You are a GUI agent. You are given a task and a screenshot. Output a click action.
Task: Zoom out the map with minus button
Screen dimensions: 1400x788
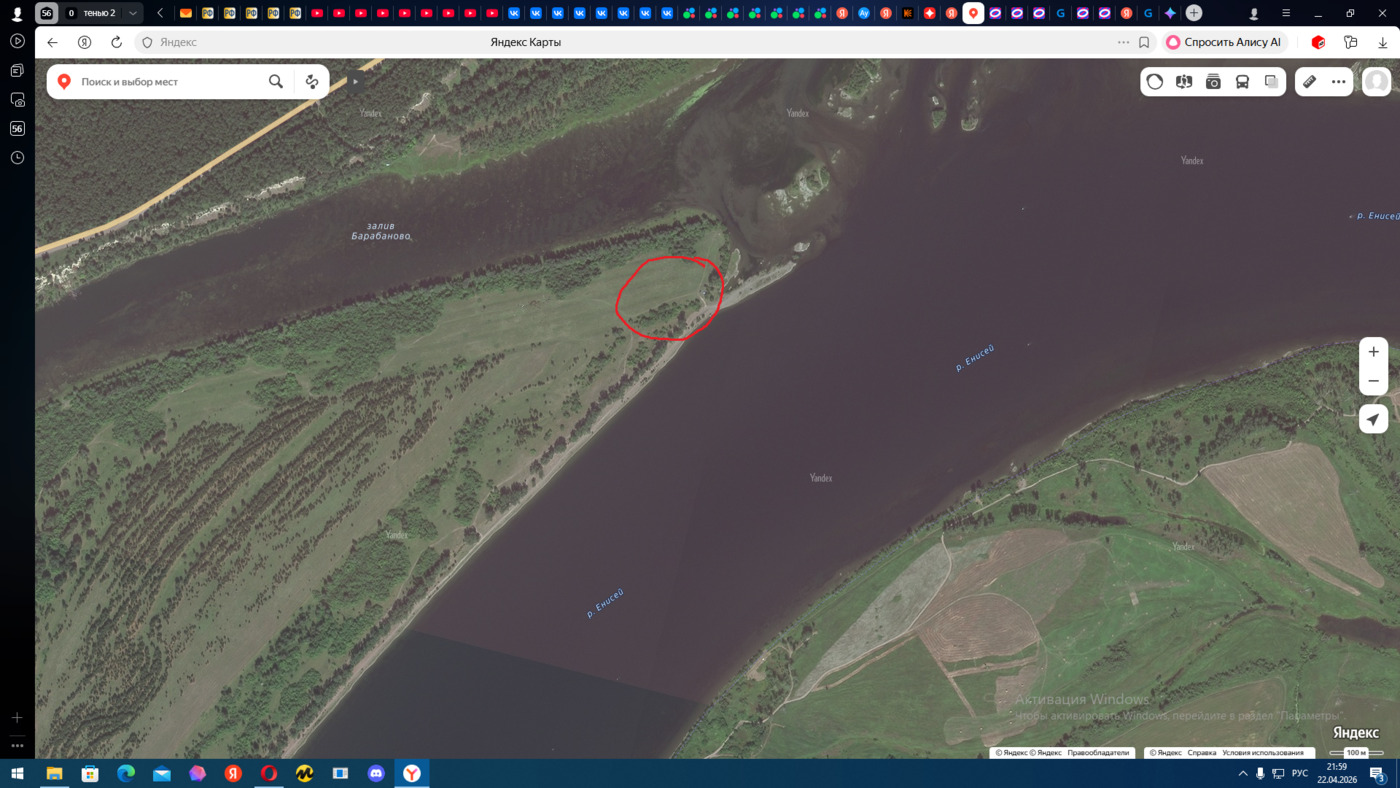click(x=1373, y=381)
